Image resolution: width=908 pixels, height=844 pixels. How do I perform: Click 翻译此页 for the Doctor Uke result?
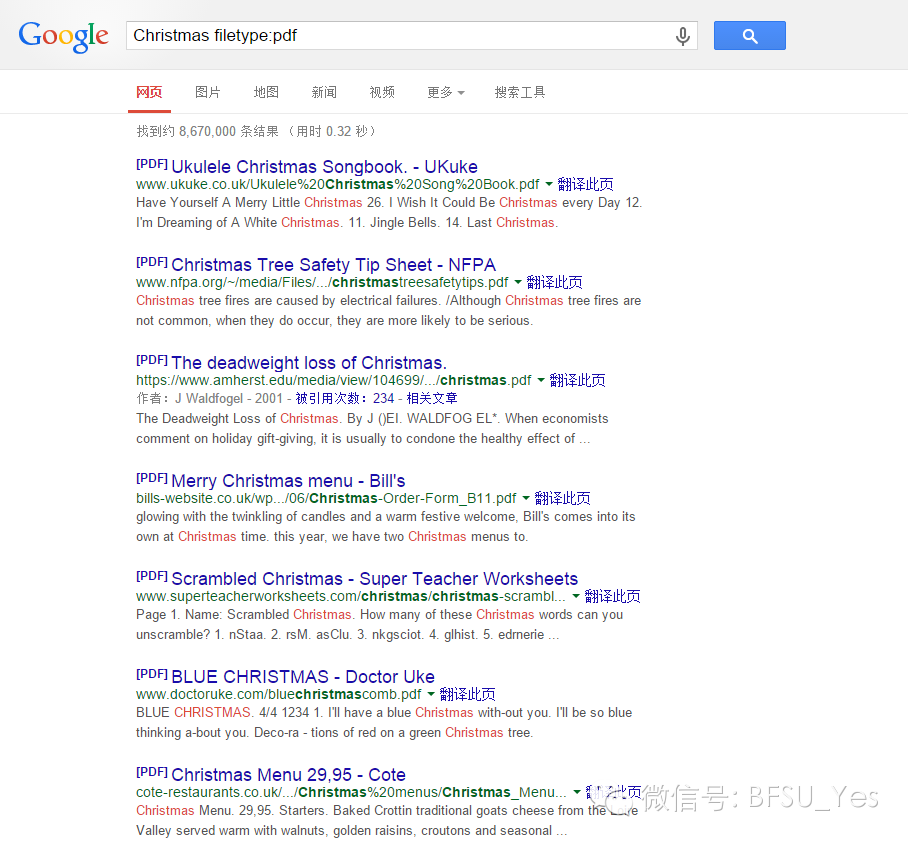pos(467,694)
